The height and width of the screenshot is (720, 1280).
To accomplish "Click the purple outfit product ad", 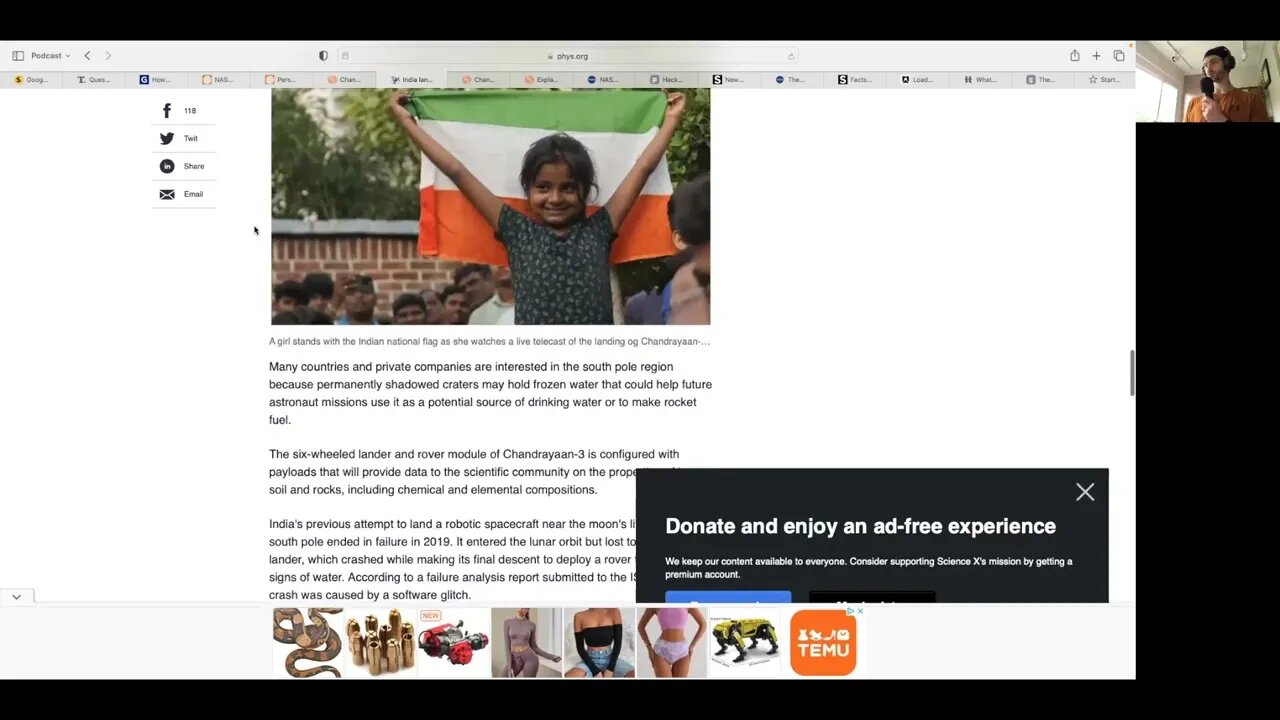I will click(x=526, y=642).
